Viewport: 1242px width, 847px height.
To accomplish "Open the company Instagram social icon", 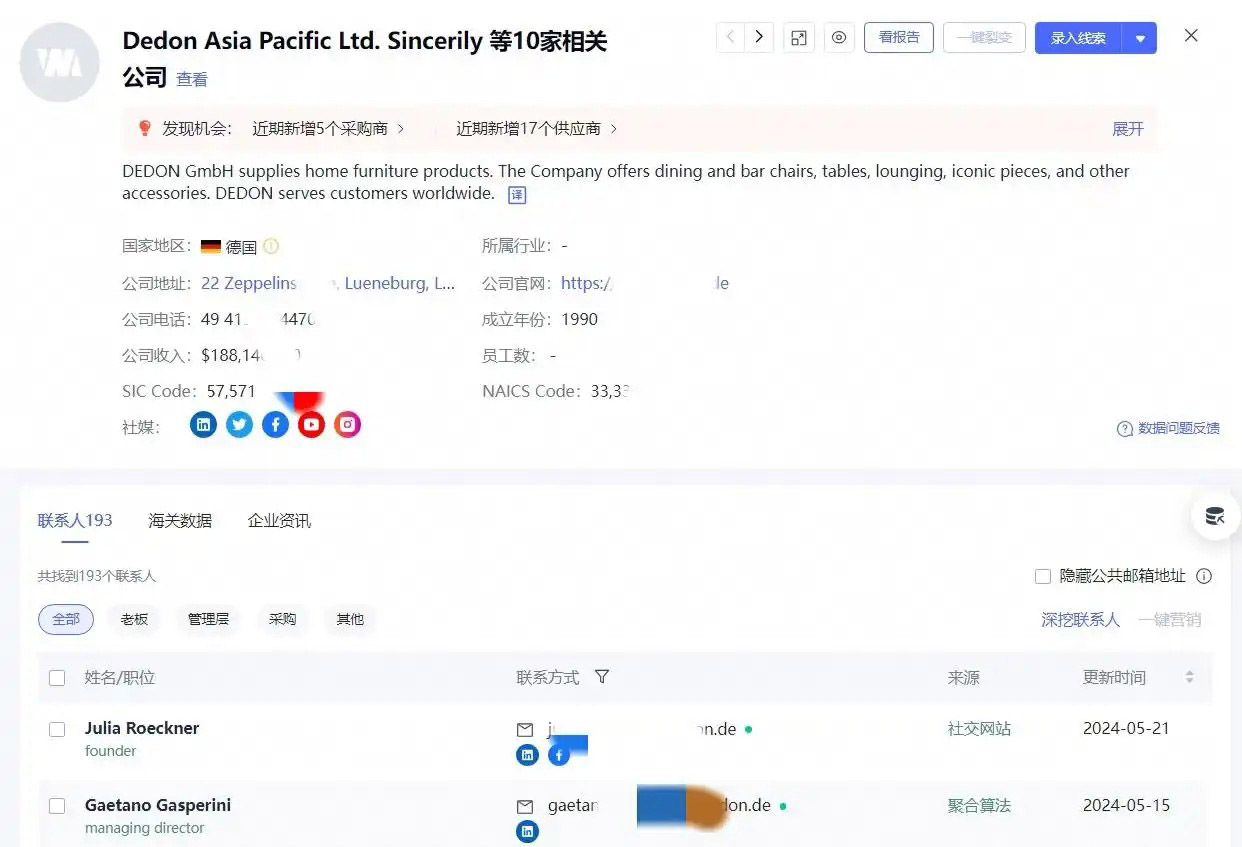I will pos(347,425).
